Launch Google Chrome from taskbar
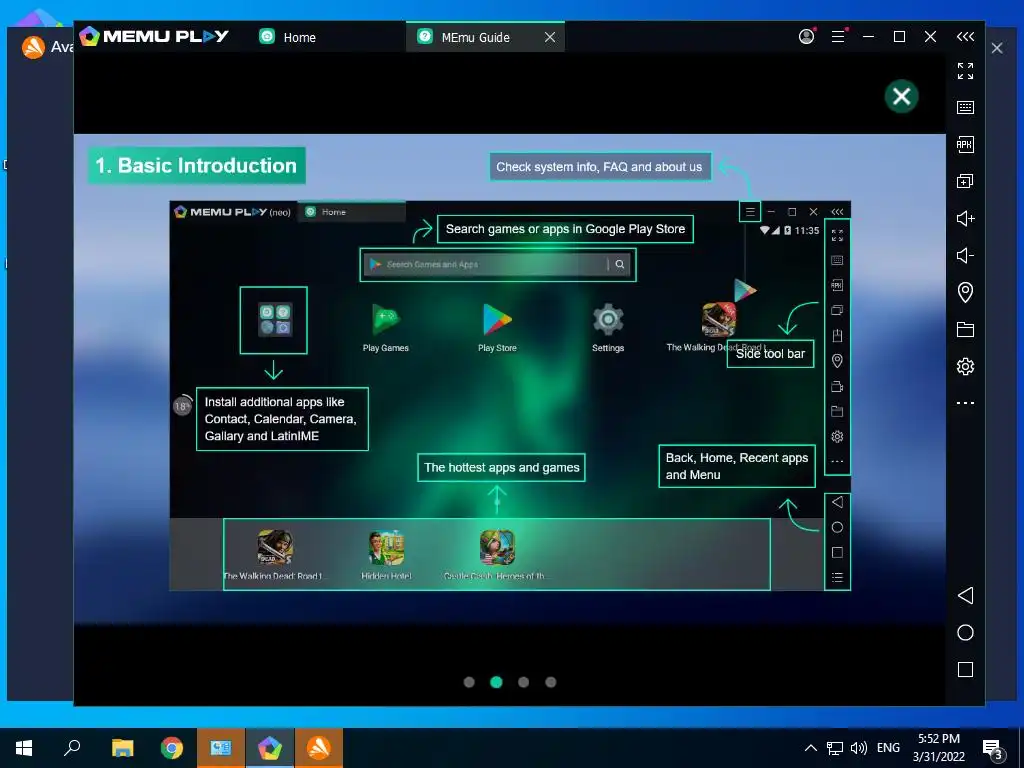The width and height of the screenshot is (1024, 768). click(172, 748)
